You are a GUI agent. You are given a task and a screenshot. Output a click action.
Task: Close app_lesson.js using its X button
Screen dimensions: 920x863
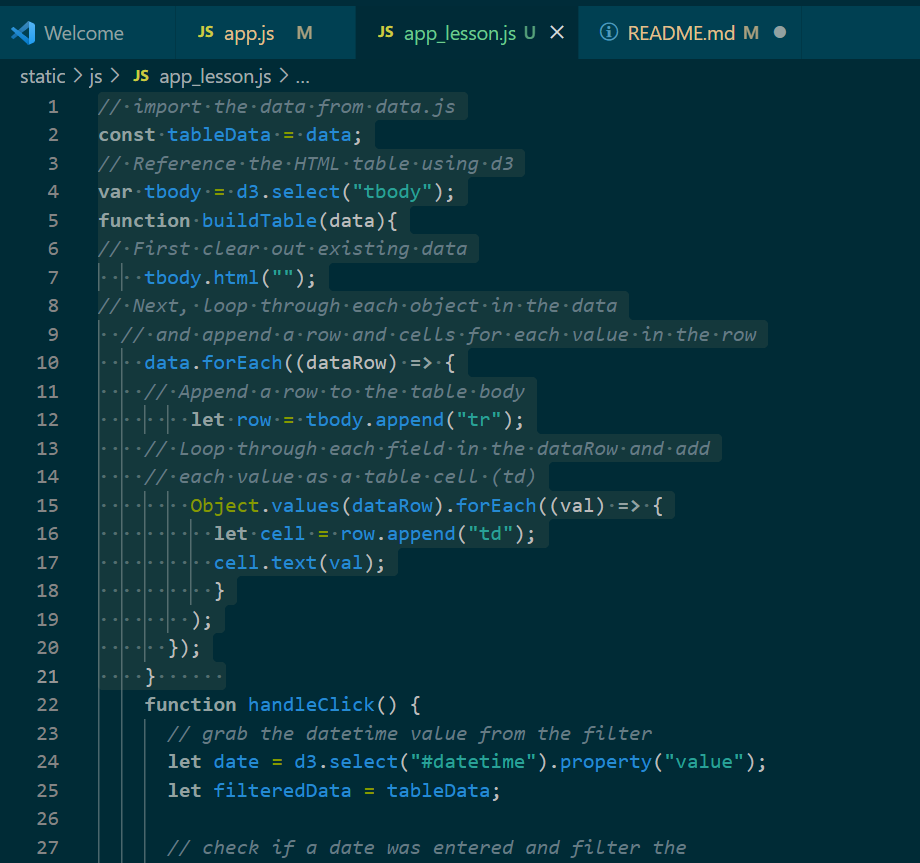[x=556, y=32]
